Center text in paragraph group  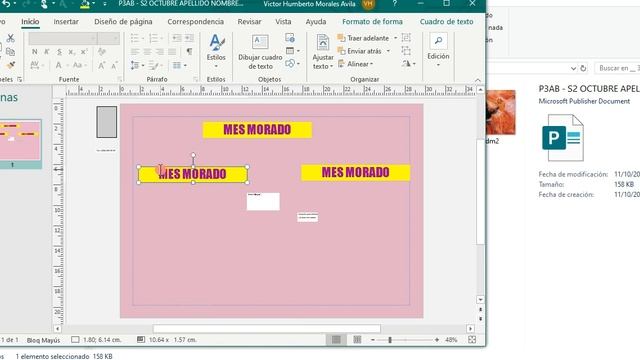point(147,51)
